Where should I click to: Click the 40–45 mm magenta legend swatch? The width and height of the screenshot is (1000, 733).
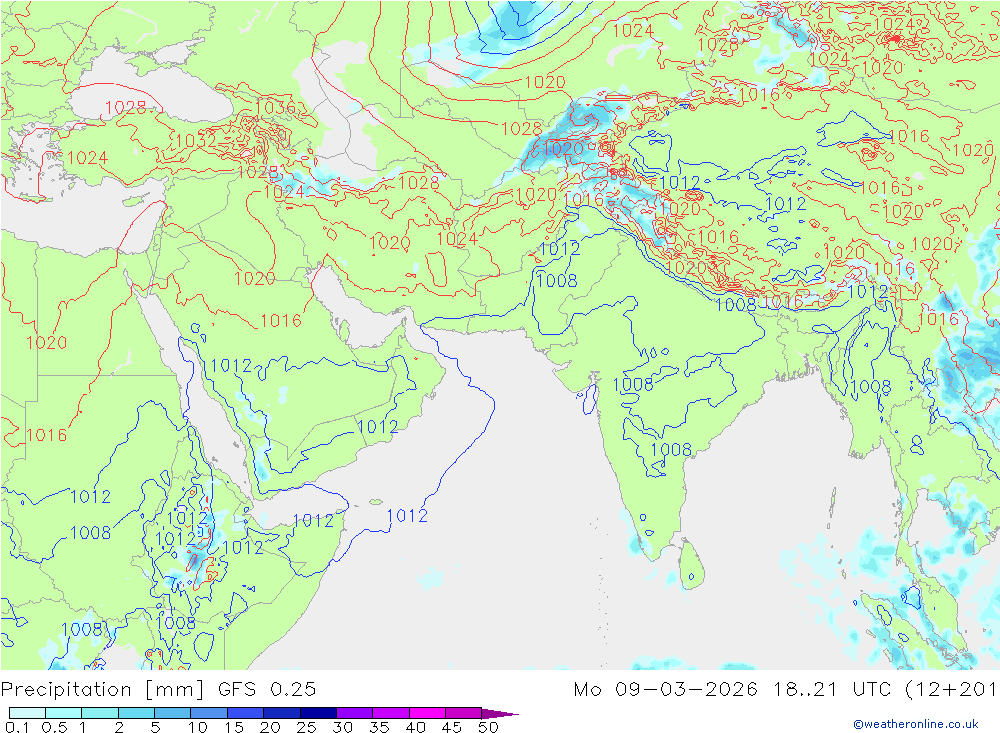(x=427, y=713)
